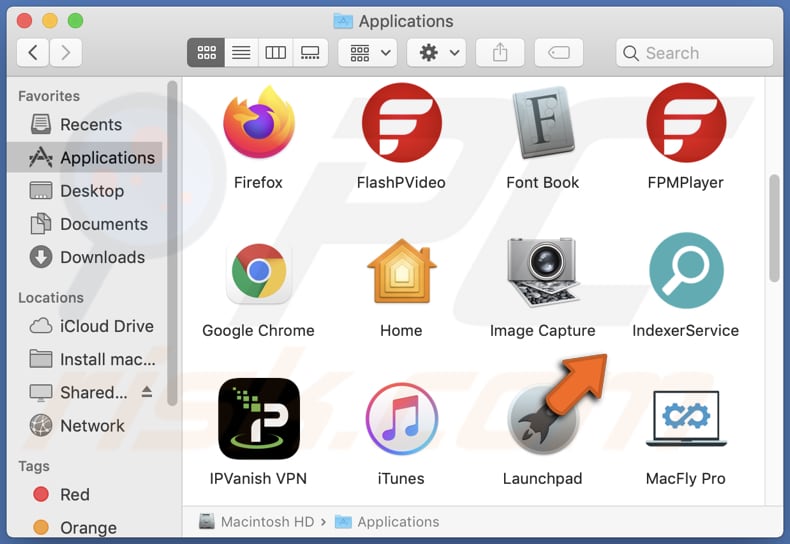Open iCloud Drive in the sidebar
The width and height of the screenshot is (790, 544).
[x=85, y=326]
